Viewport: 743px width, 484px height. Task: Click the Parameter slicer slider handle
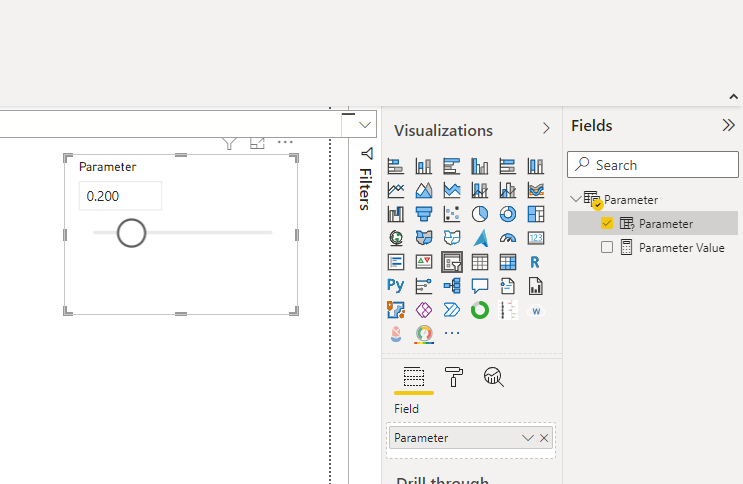coord(131,233)
